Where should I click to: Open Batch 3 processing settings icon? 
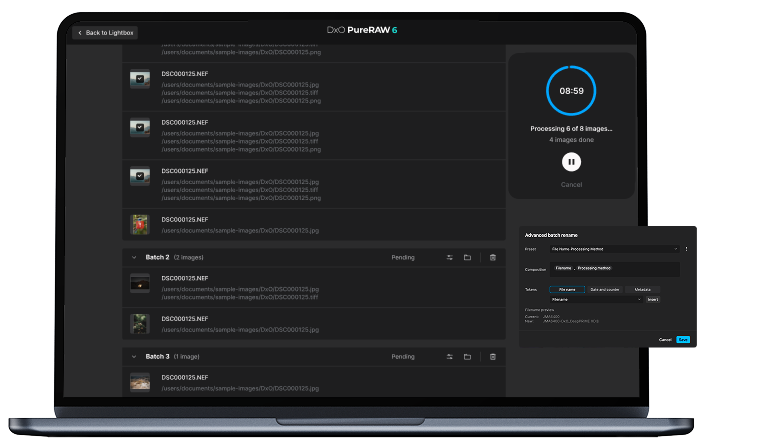(x=450, y=356)
